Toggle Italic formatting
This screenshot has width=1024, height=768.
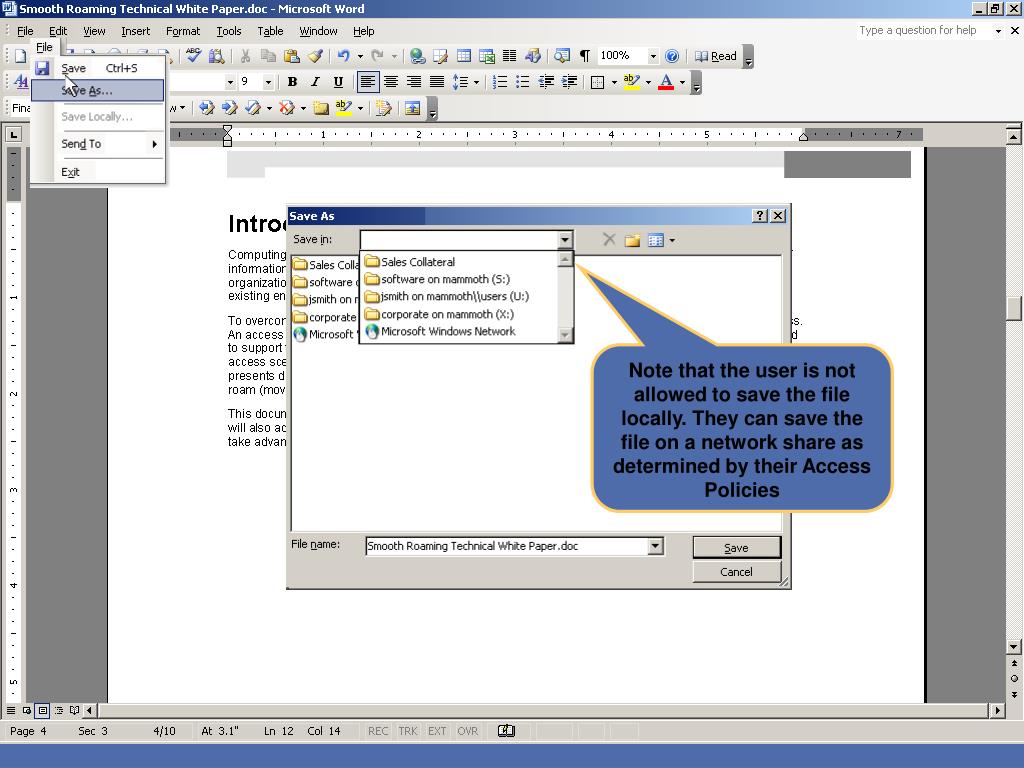click(x=315, y=82)
